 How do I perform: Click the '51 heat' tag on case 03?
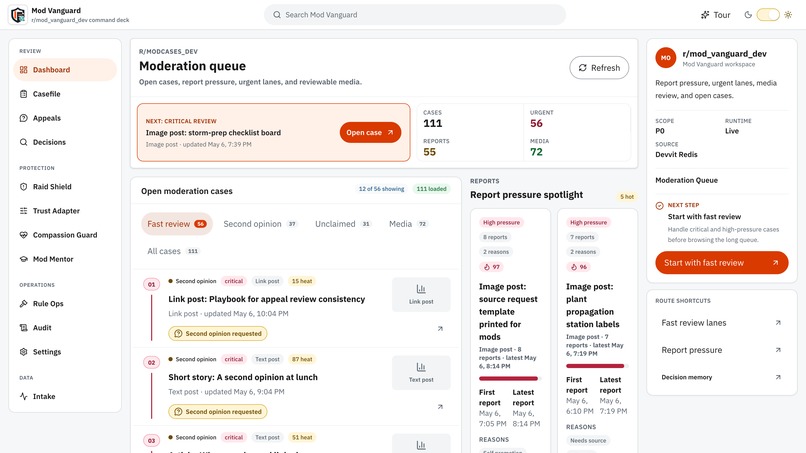click(302, 438)
